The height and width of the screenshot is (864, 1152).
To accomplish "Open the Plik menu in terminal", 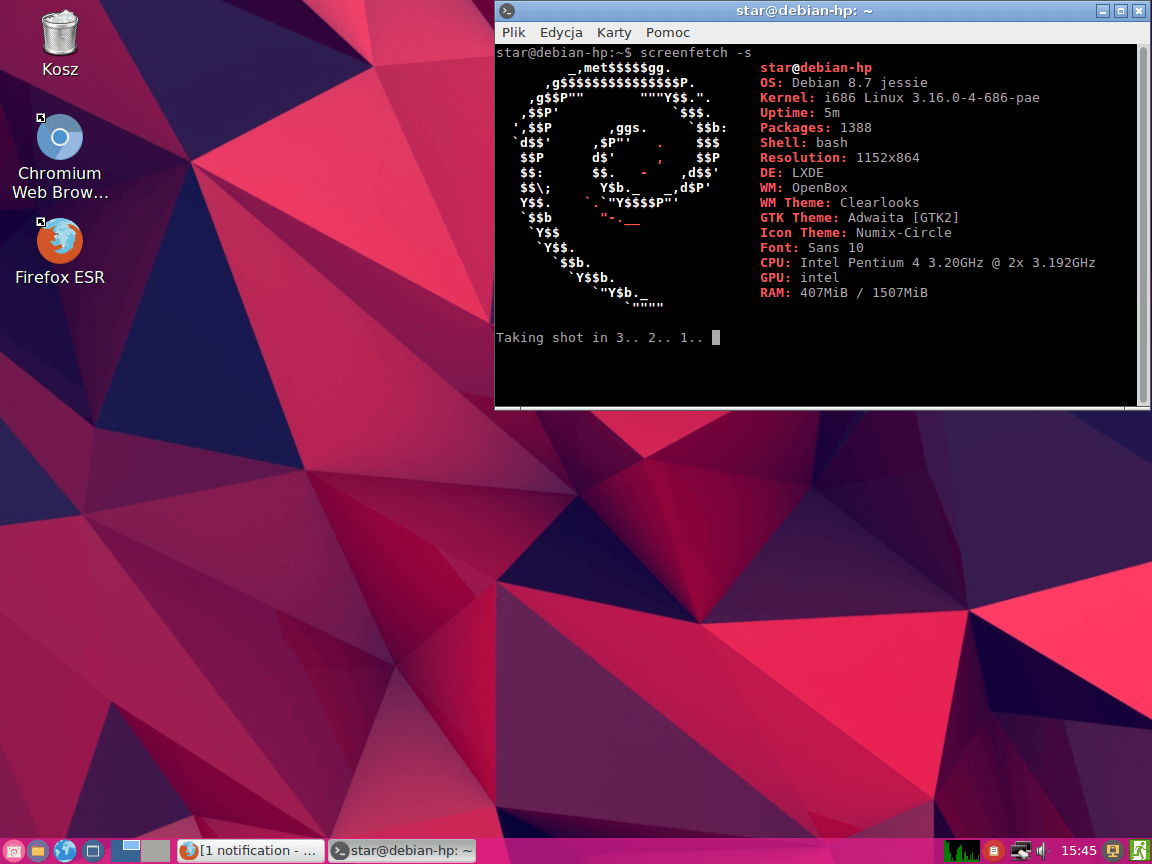I will 514,33.
